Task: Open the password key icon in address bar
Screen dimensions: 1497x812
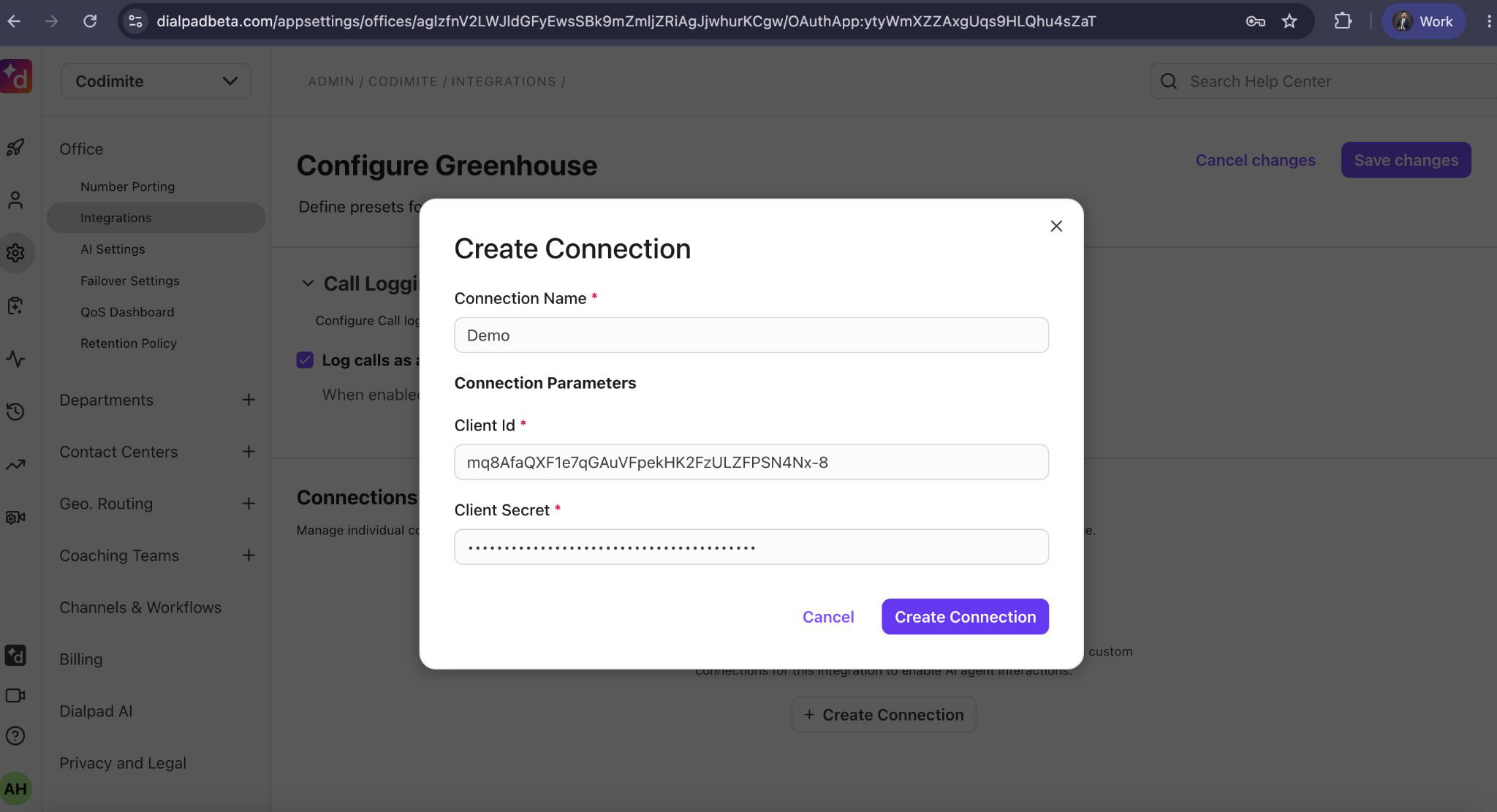Action: point(1256,21)
